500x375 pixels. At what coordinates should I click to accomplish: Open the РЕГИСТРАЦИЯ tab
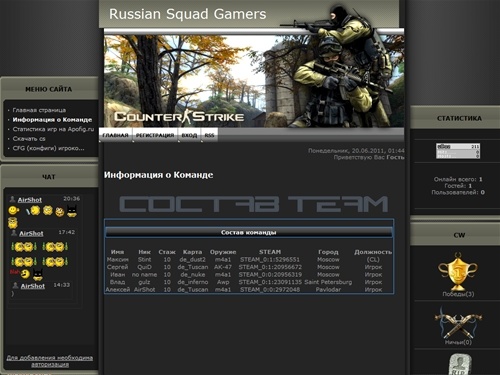pyautogui.click(x=155, y=135)
